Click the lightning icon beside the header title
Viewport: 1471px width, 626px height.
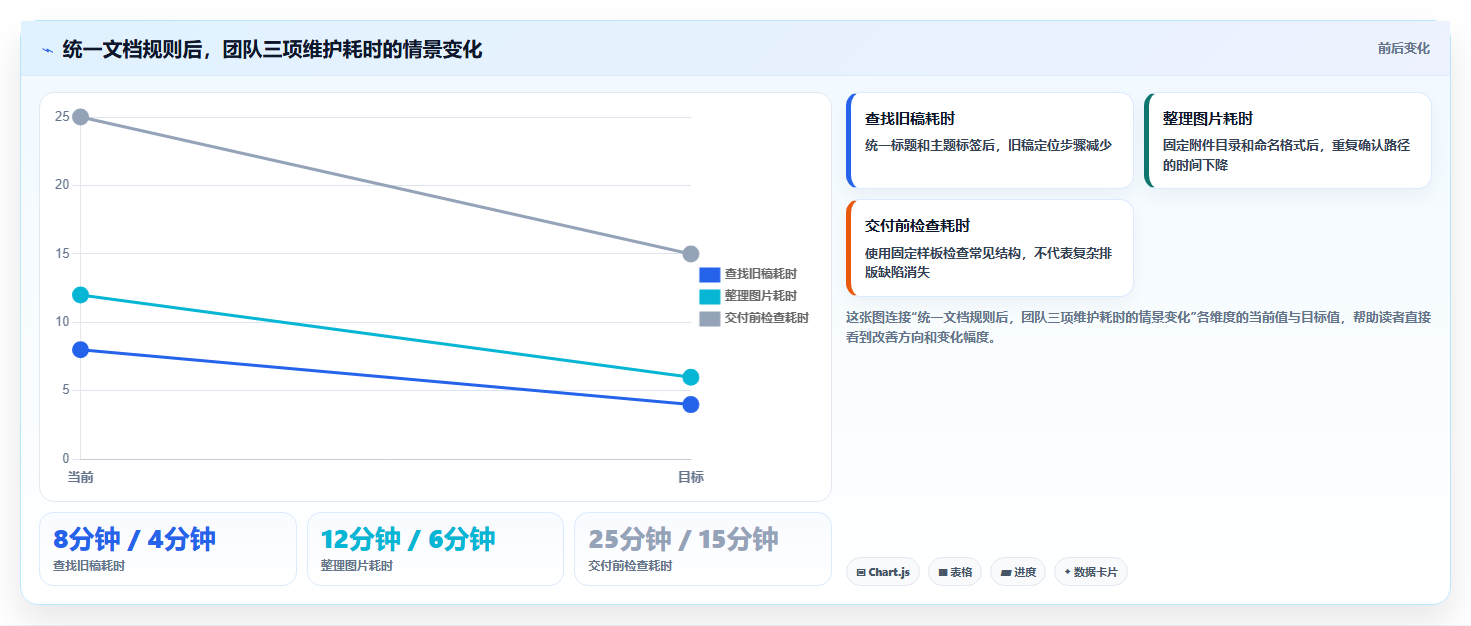[x=47, y=50]
